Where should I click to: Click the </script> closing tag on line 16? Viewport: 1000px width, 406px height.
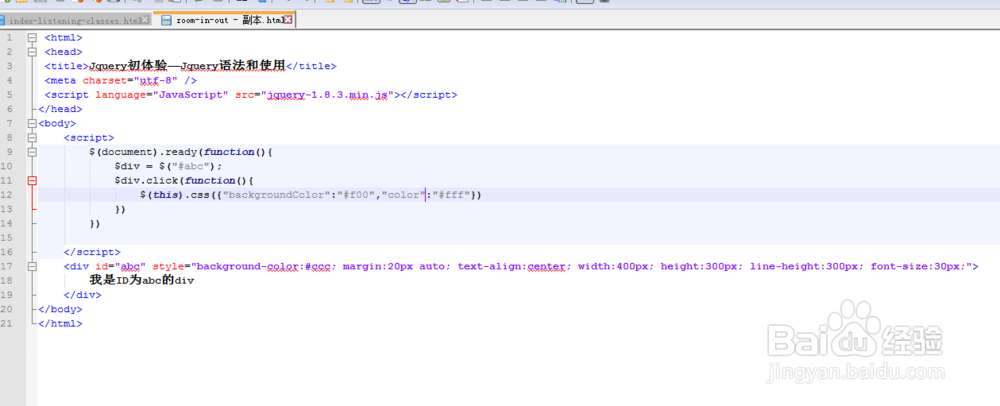point(92,252)
